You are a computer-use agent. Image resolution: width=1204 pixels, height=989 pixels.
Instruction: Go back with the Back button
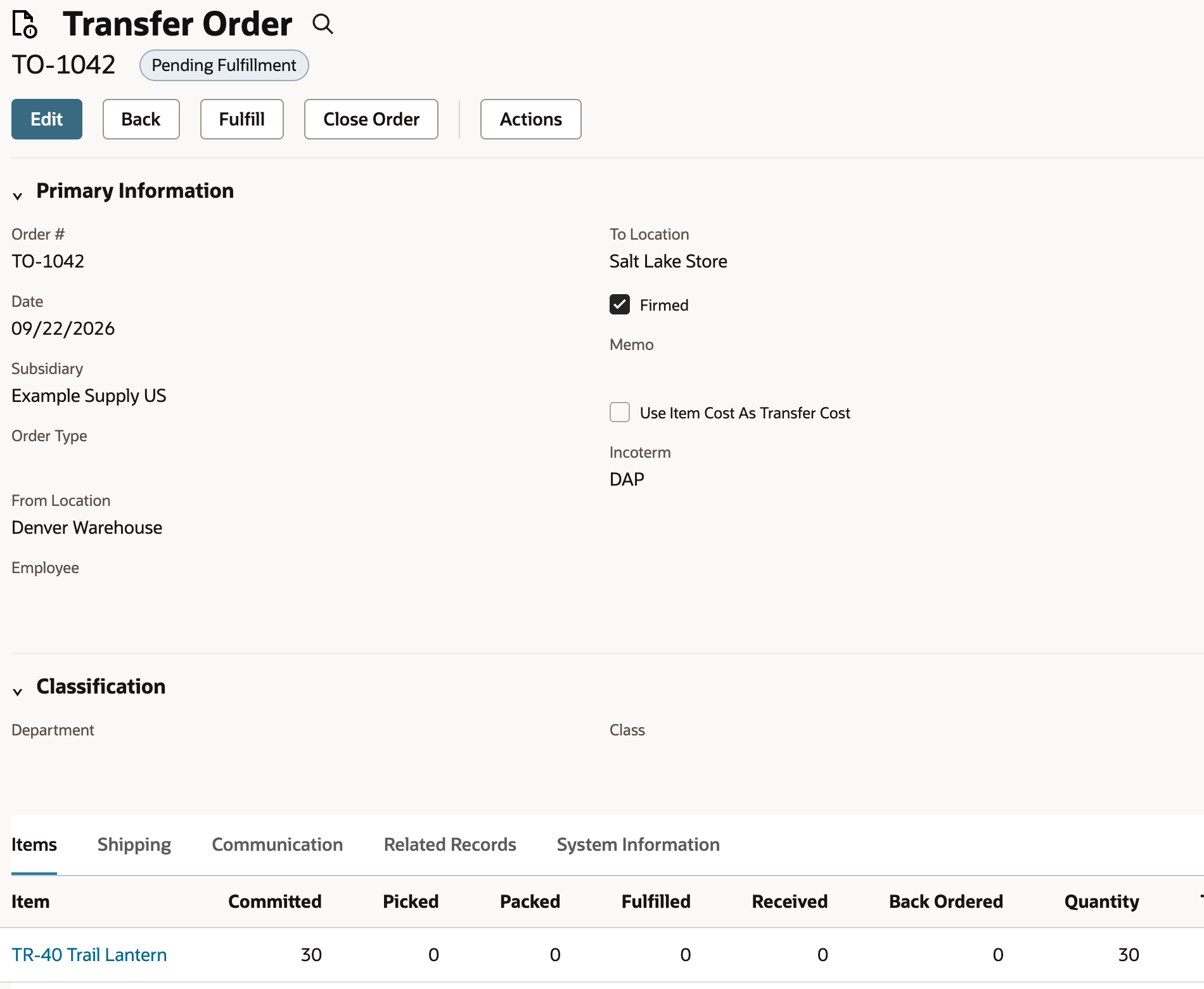[x=141, y=119]
